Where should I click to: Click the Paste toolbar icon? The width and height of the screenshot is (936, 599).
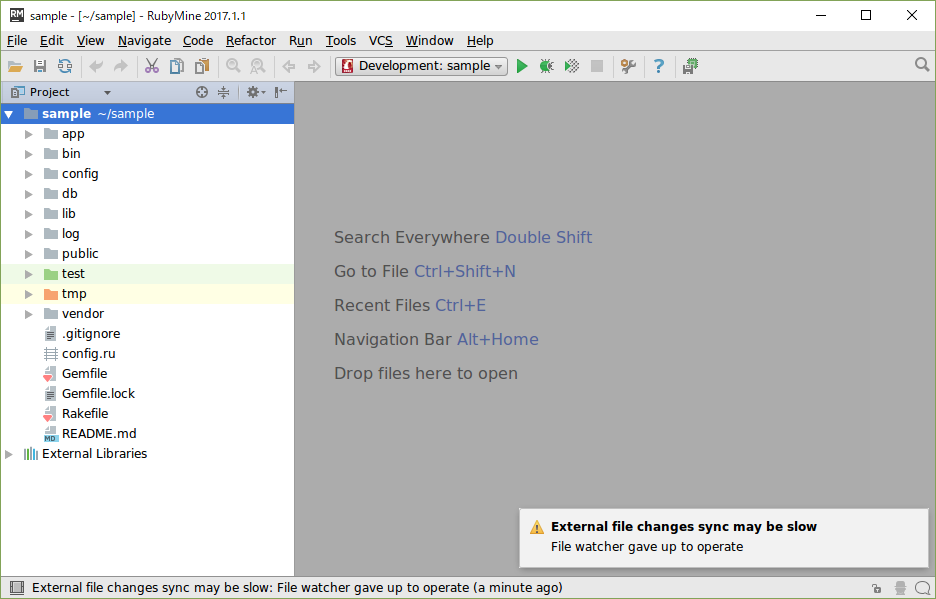coord(202,66)
